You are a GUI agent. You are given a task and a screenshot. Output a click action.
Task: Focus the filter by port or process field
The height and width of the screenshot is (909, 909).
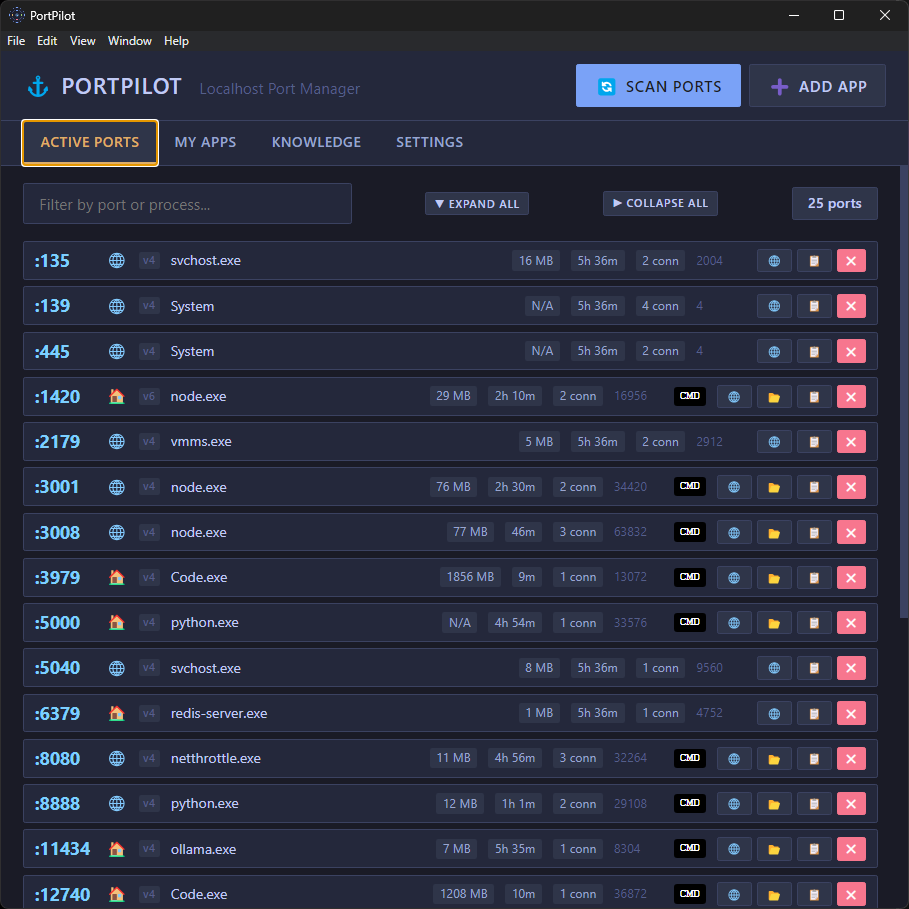187,204
